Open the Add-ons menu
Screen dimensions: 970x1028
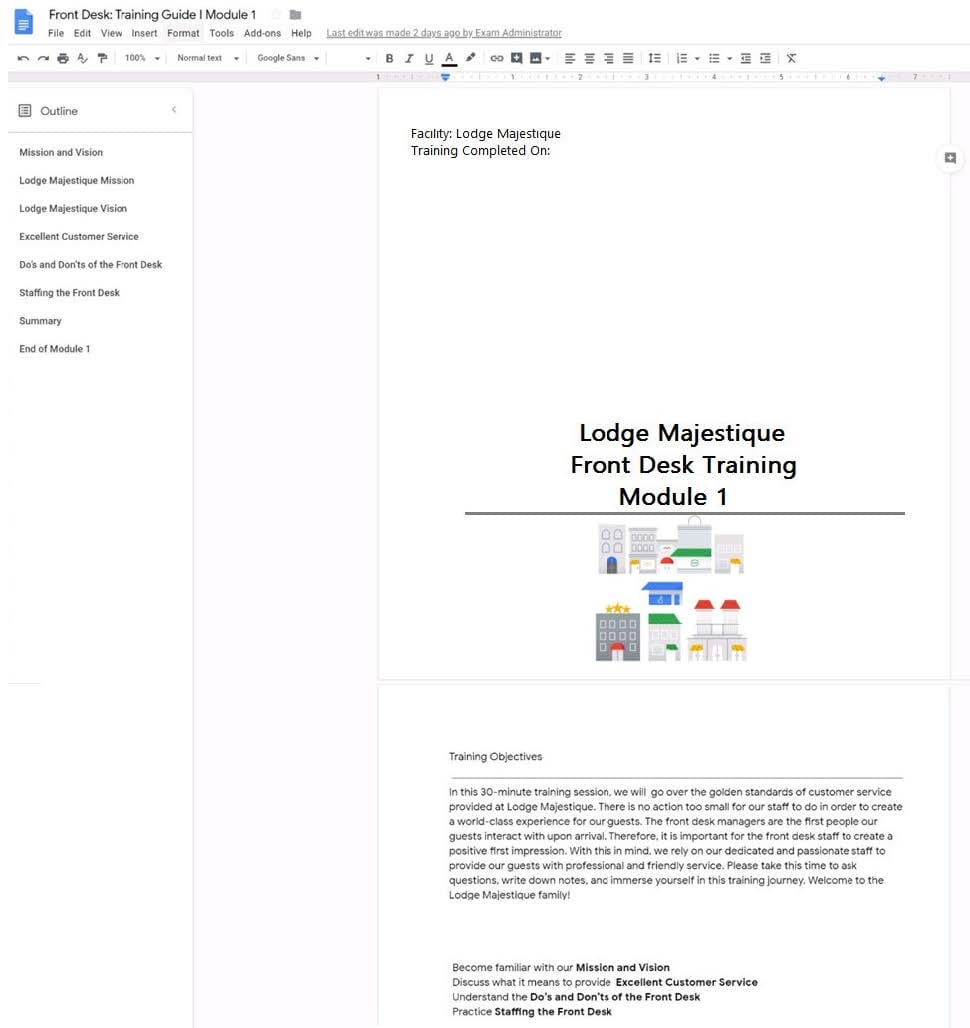262,33
